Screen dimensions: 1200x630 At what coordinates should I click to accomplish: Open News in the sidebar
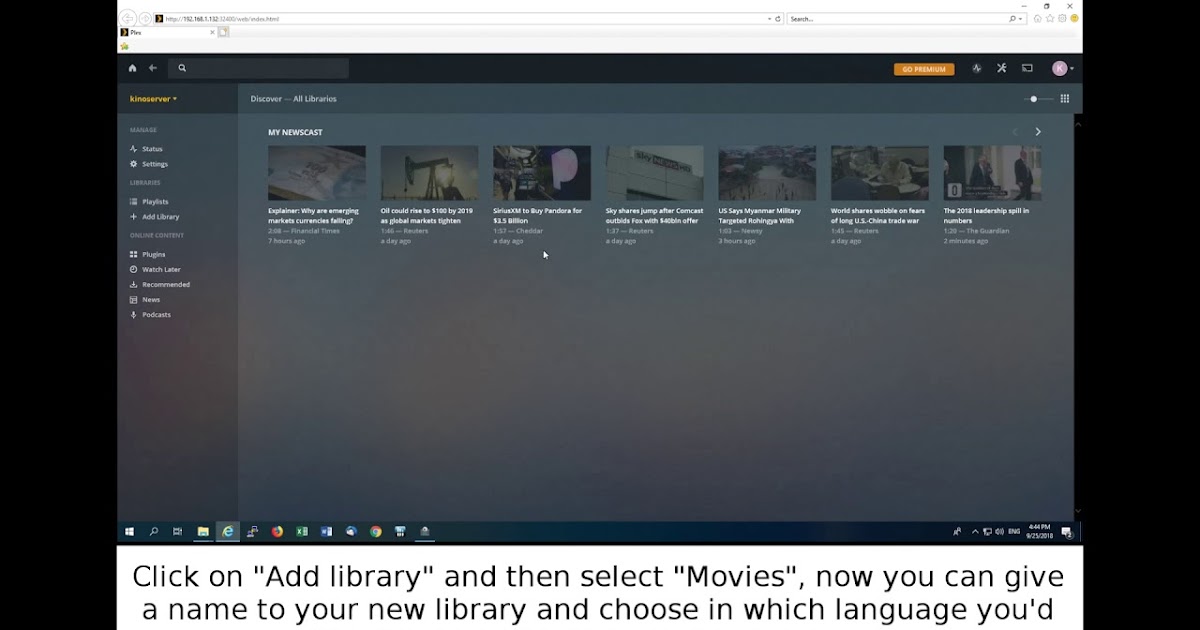[x=151, y=300]
